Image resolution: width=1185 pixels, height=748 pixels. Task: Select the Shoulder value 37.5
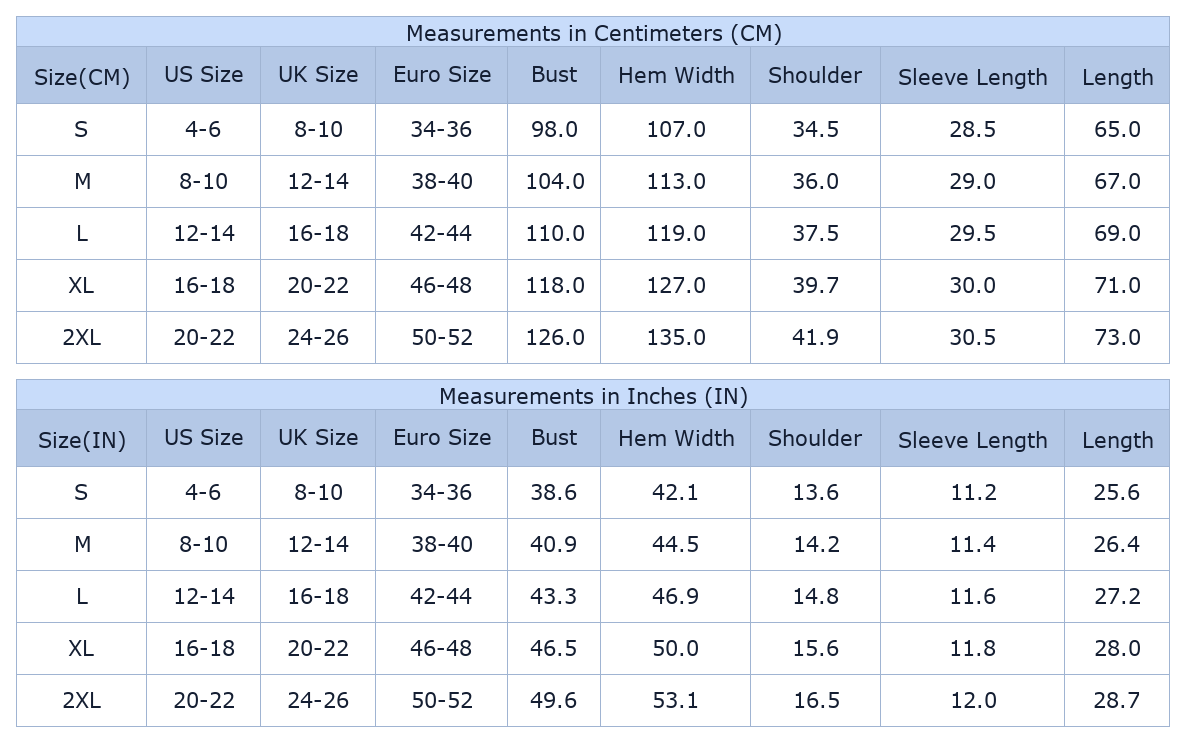[815, 234]
